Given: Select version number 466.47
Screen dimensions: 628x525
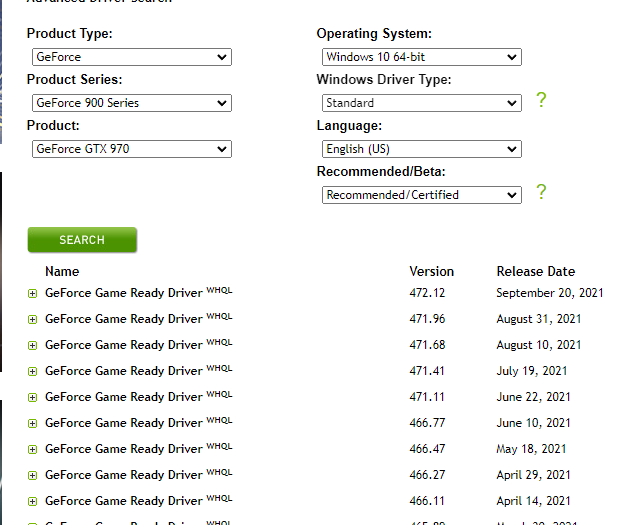Looking at the screenshot, I should [x=427, y=449].
